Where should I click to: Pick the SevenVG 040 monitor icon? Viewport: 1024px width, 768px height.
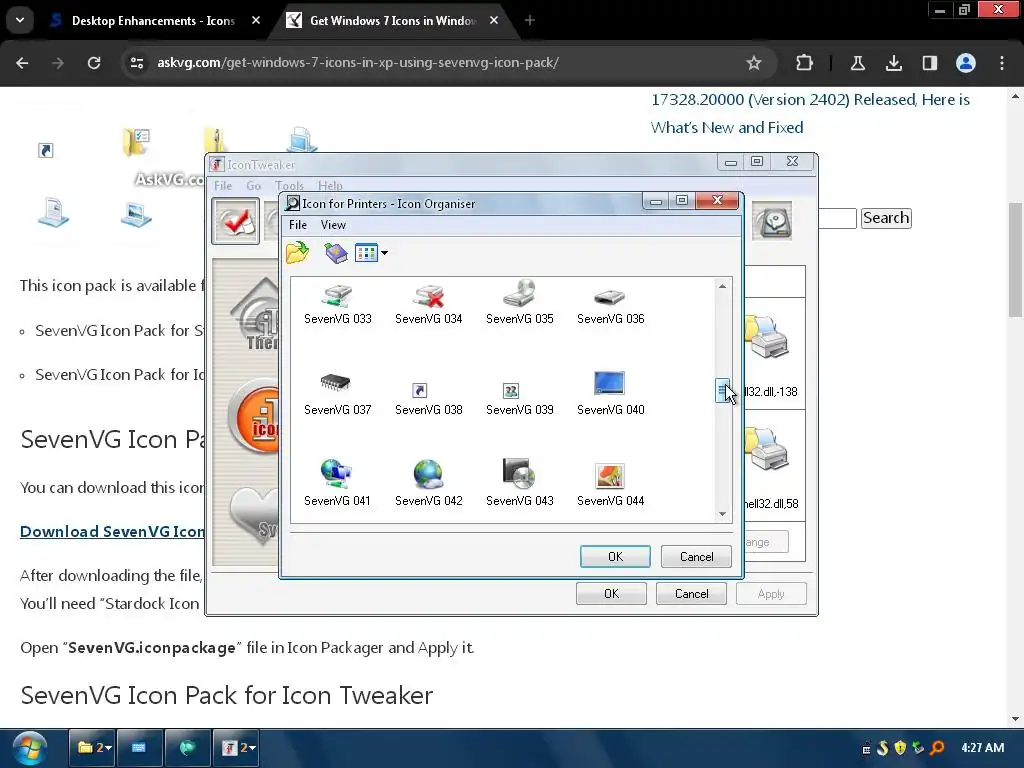610,394
